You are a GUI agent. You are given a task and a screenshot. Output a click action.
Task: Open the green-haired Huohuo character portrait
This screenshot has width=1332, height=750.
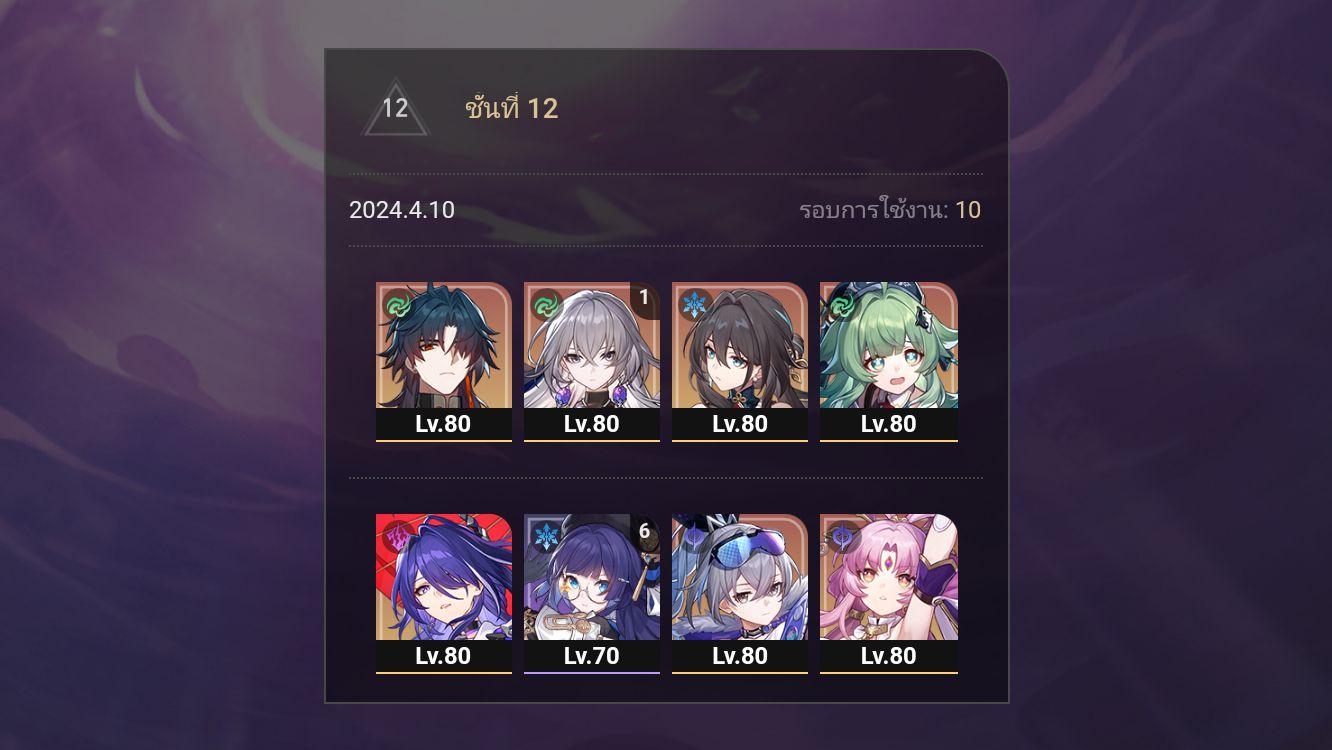(x=889, y=361)
